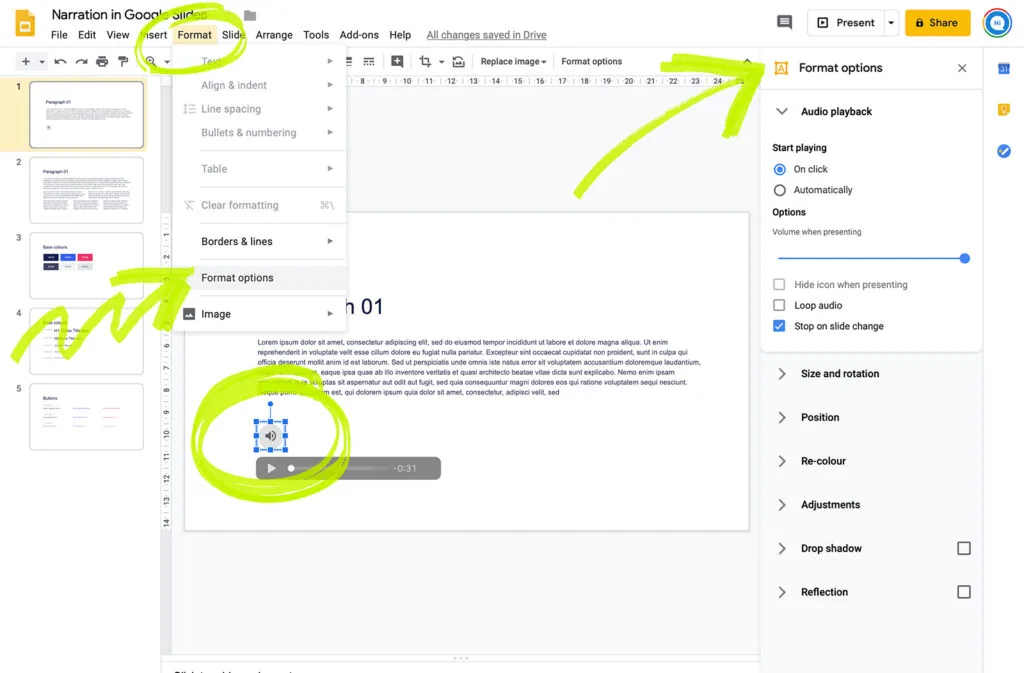Image resolution: width=1024 pixels, height=673 pixels.
Task: Enable the Reflection checkbox
Action: pyautogui.click(x=963, y=592)
